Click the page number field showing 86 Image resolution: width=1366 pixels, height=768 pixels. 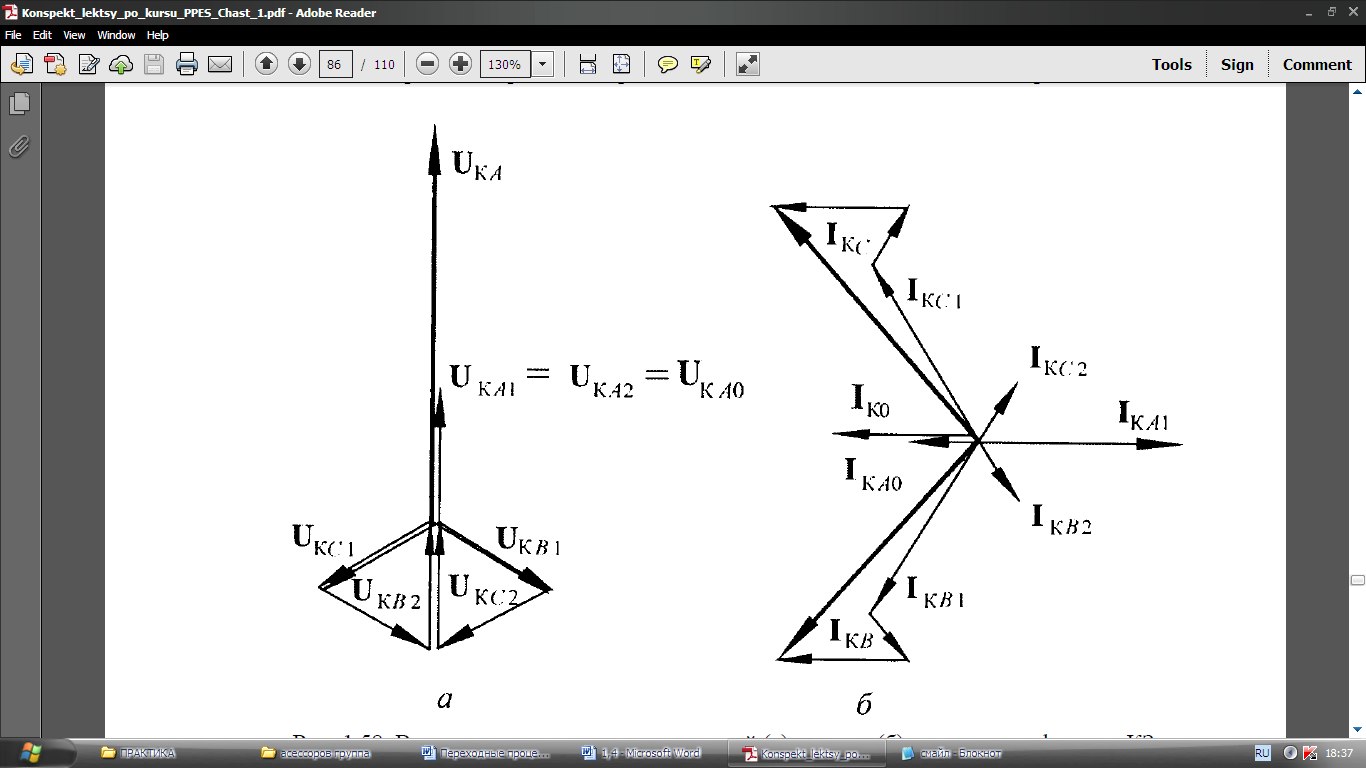(x=335, y=64)
